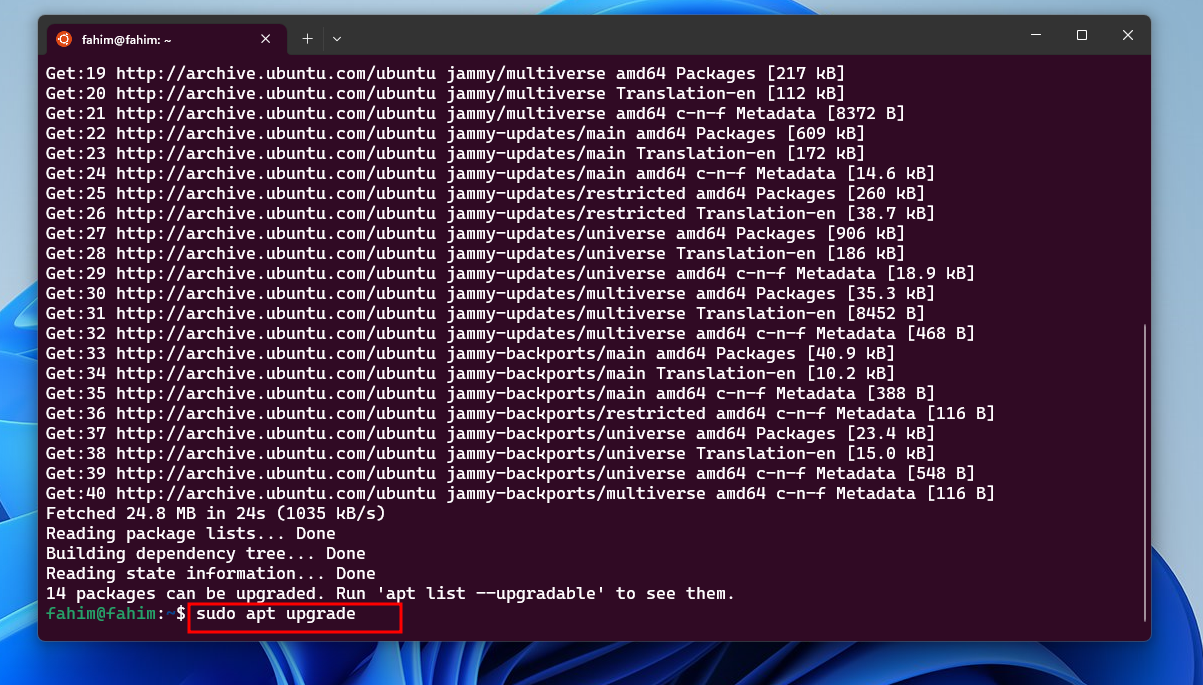Open the new-tab dropdown chevron

[337, 38]
